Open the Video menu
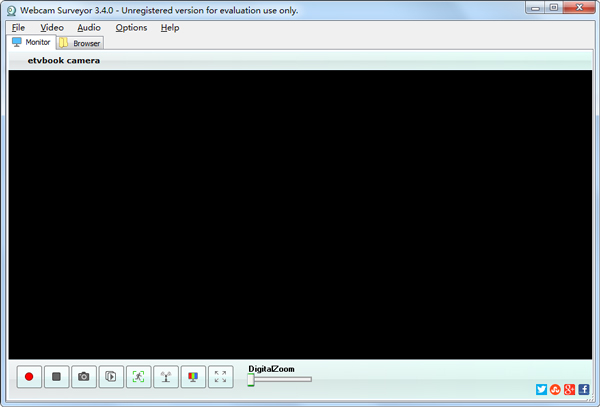Image resolution: width=600 pixels, height=407 pixels. [52, 28]
